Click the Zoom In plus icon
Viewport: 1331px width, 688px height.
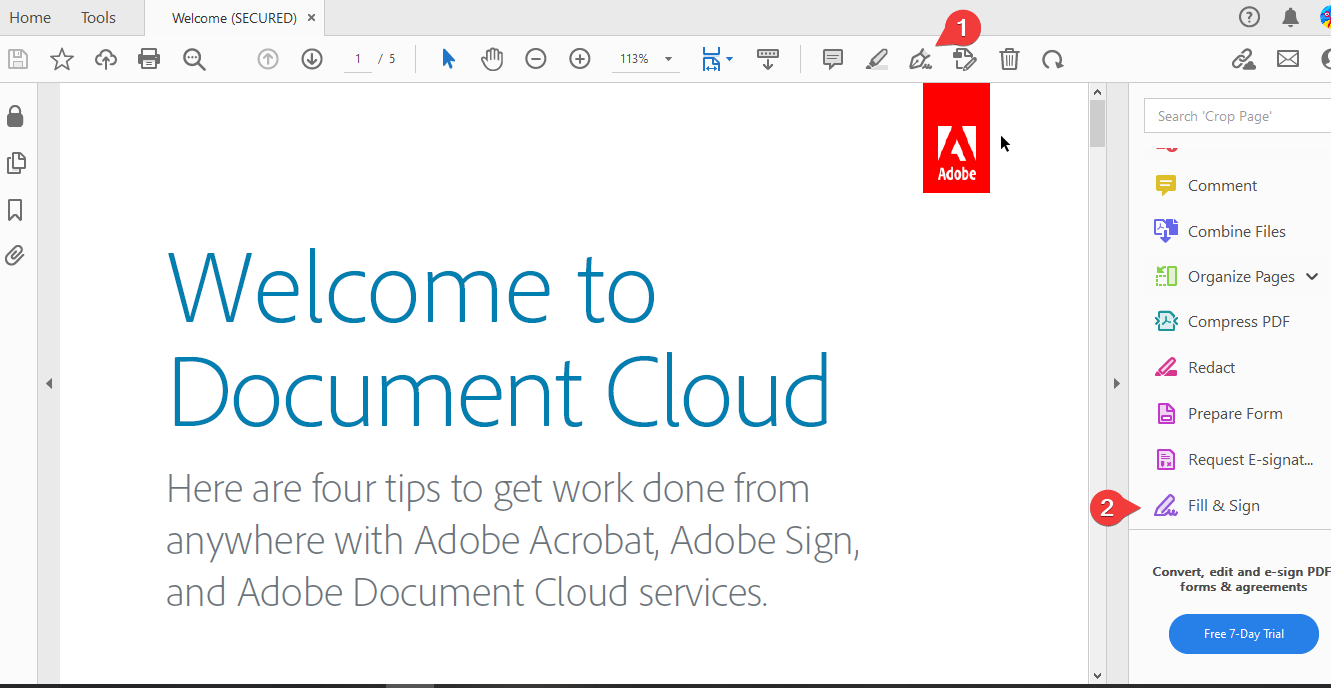[x=580, y=59]
